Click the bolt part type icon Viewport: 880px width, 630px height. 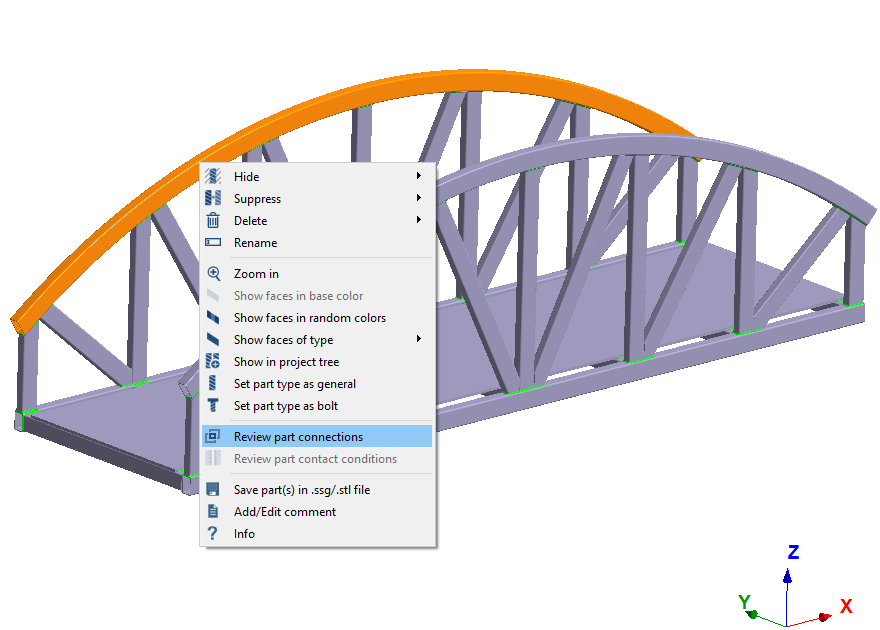(x=212, y=406)
